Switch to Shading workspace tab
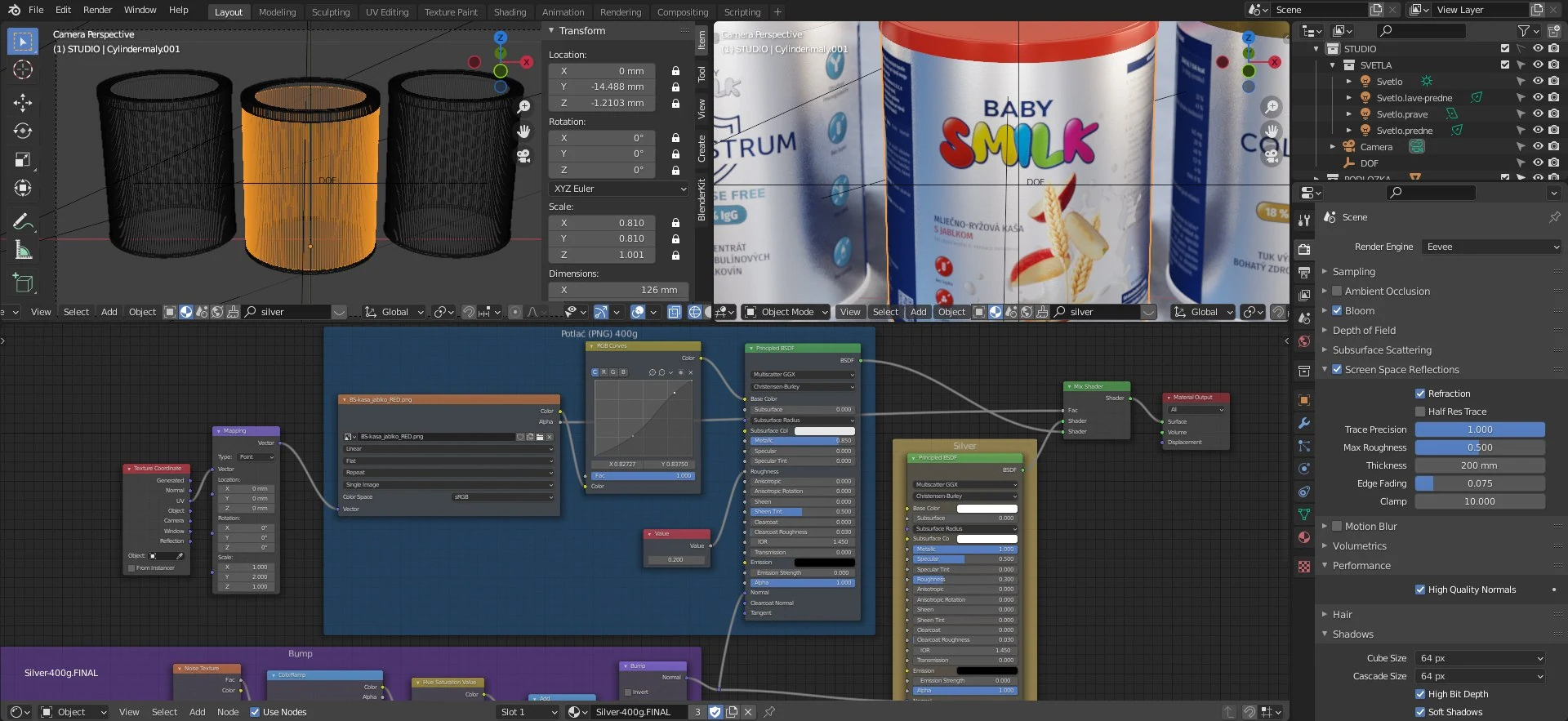Image resolution: width=1568 pixels, height=721 pixels. (510, 12)
